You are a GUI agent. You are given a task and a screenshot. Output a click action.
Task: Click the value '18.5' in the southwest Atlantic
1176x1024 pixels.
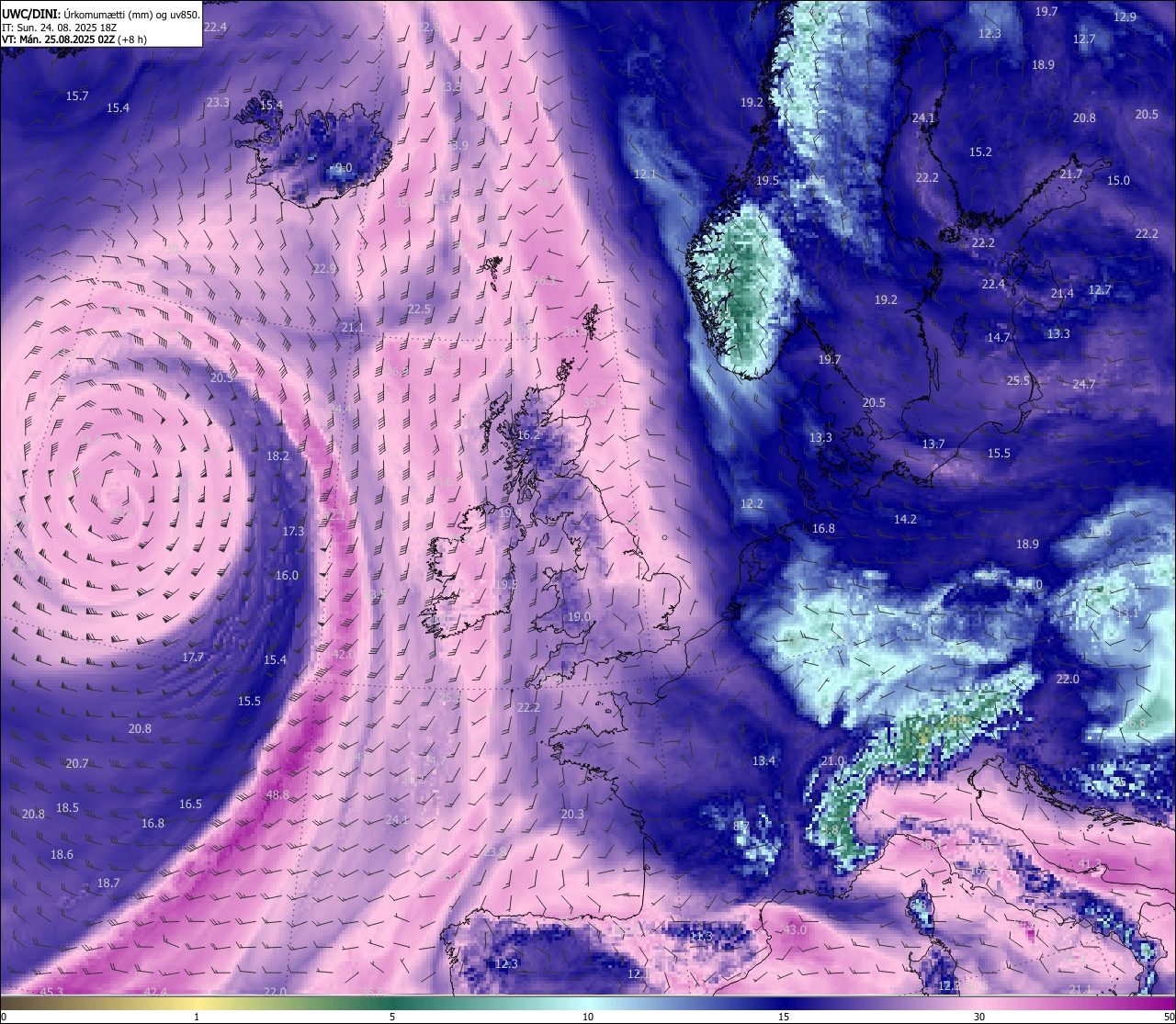(67, 807)
